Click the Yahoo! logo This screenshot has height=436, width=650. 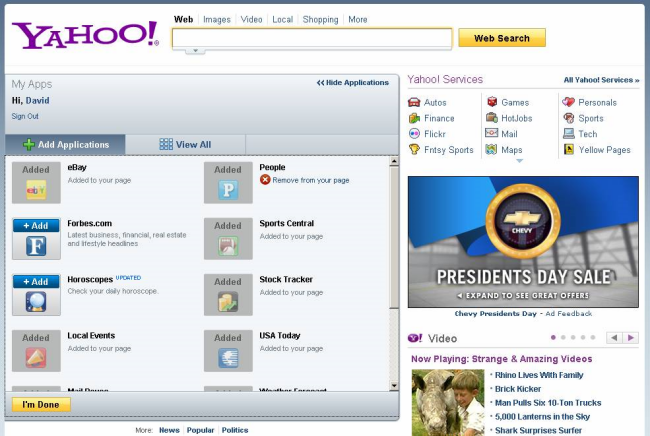(x=85, y=35)
